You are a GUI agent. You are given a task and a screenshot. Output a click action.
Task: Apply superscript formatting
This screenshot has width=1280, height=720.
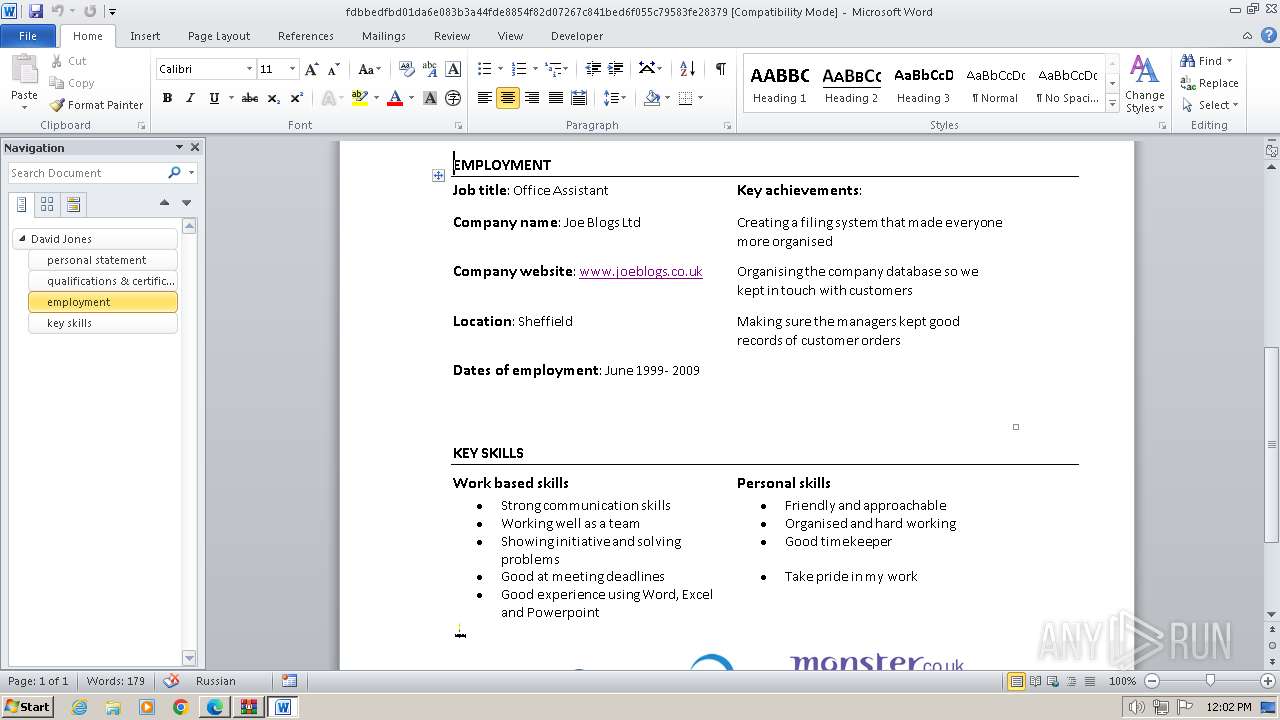(297, 98)
